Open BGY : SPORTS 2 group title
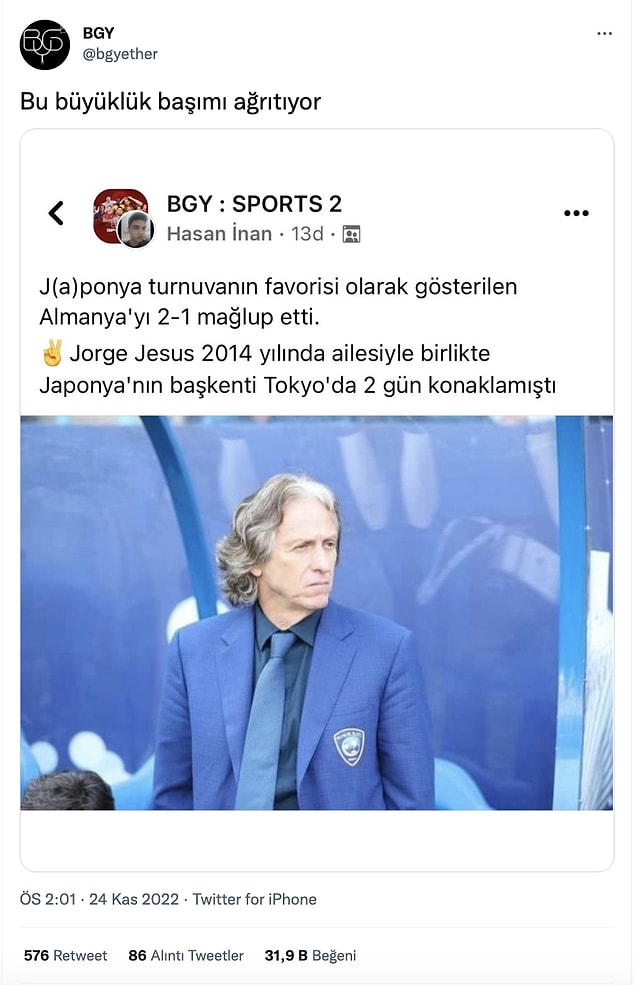The width and height of the screenshot is (635, 985). [254, 204]
